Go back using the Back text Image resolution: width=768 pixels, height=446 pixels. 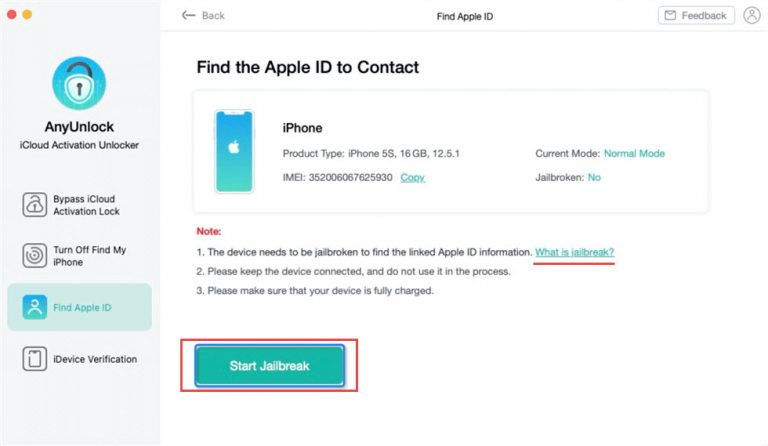point(213,15)
